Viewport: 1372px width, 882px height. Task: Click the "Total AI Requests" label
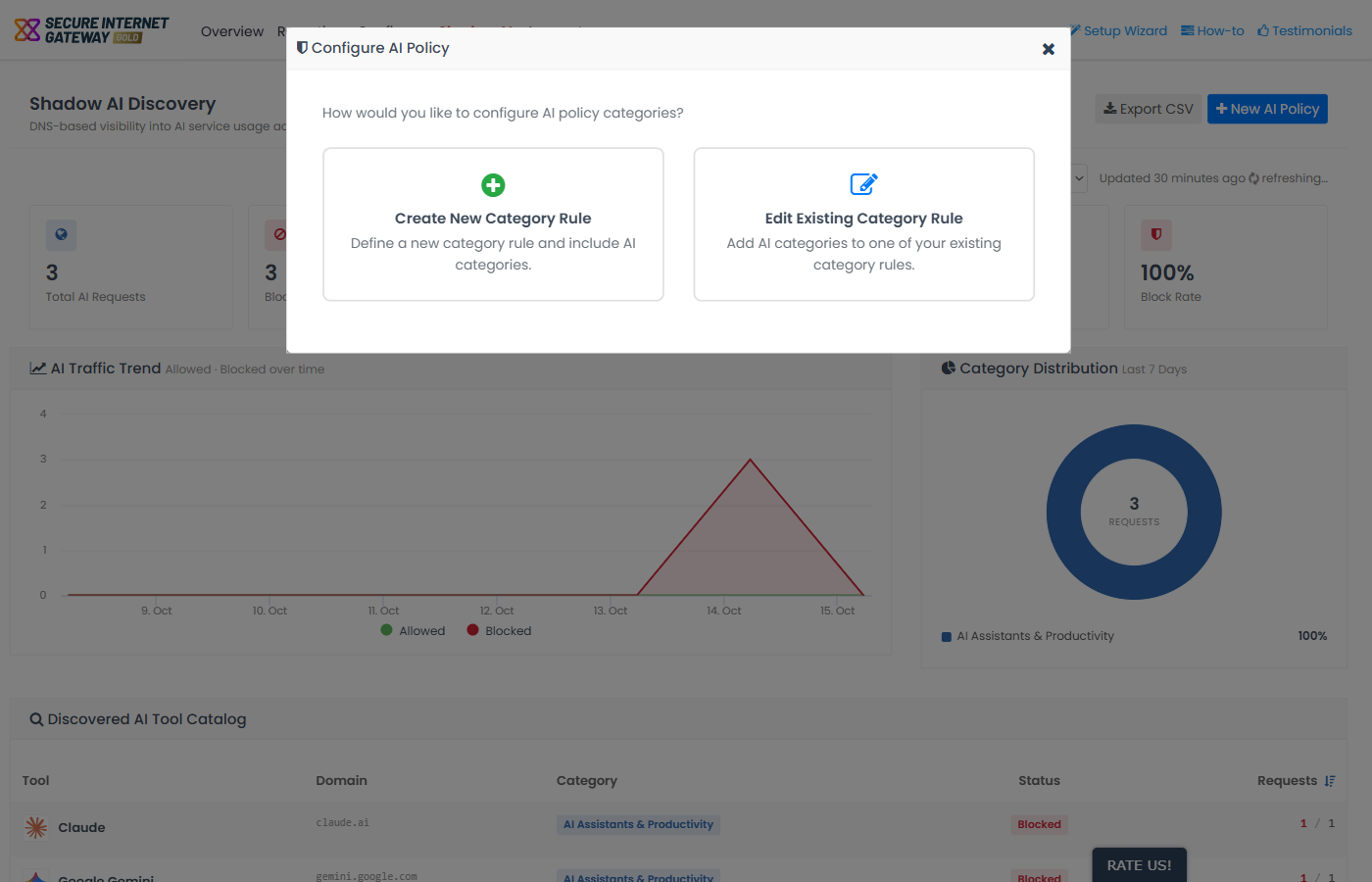pyautogui.click(x=95, y=297)
